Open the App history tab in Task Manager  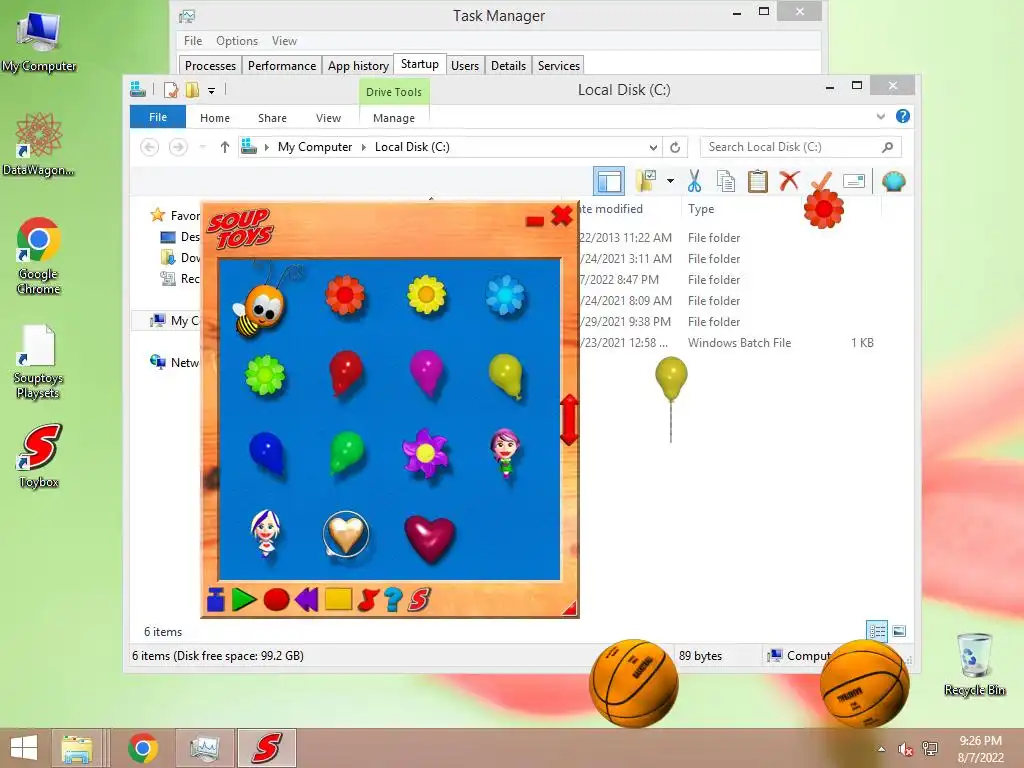point(358,66)
